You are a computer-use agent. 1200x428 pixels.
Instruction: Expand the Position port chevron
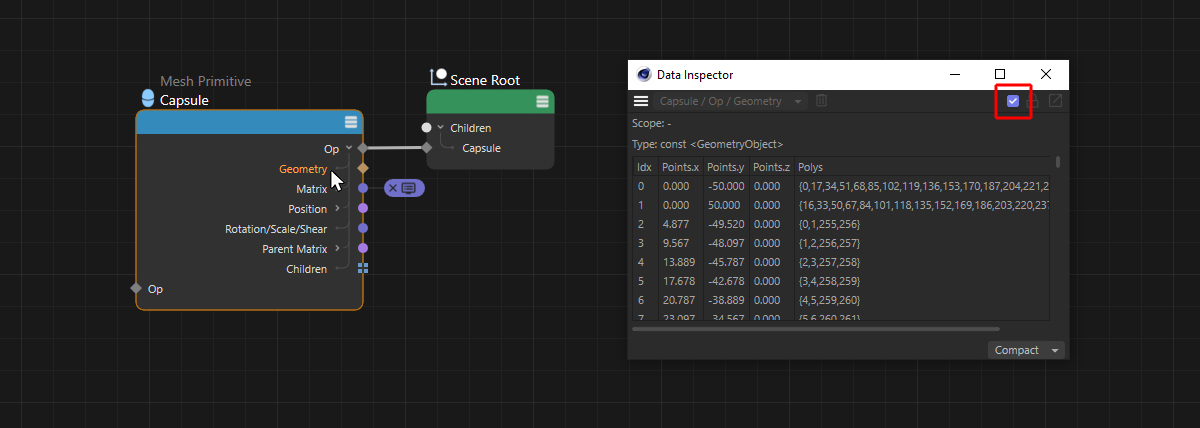point(338,208)
